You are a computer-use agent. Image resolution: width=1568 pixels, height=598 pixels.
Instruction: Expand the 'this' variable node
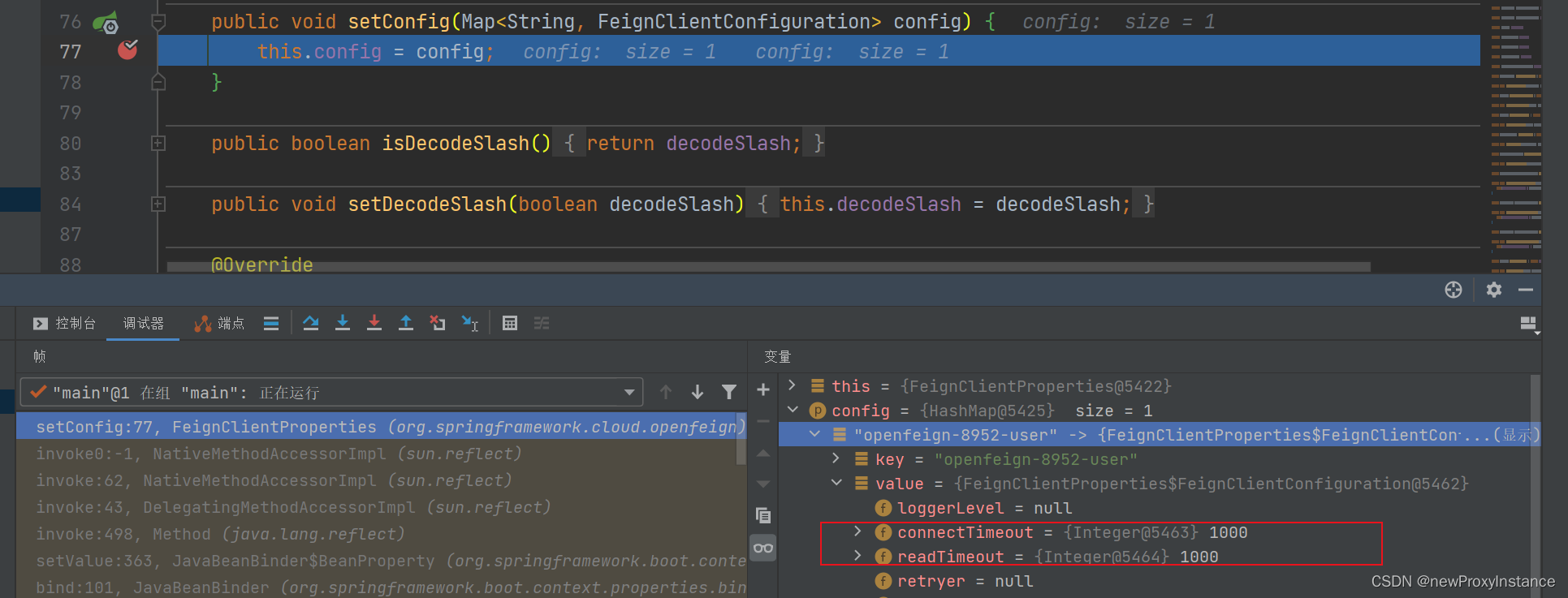coord(793,385)
